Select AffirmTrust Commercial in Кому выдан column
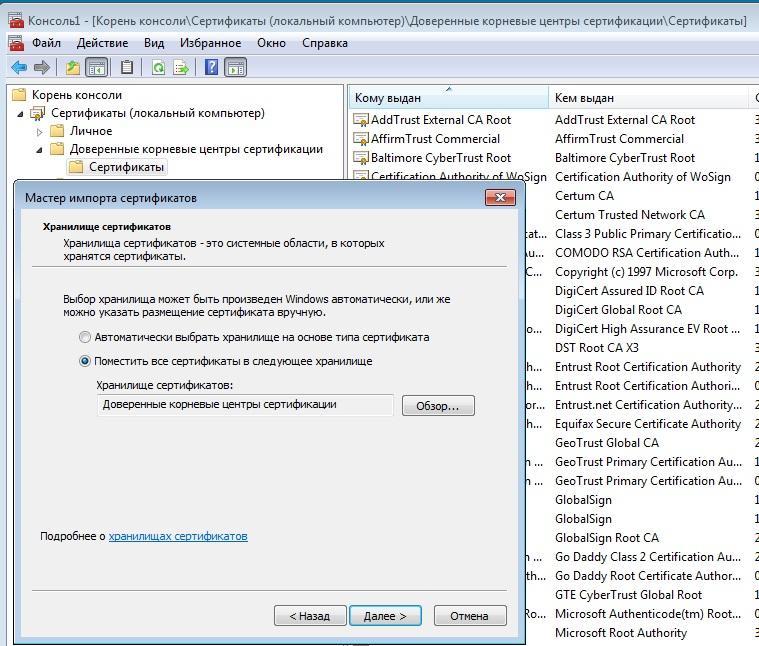 (x=435, y=139)
